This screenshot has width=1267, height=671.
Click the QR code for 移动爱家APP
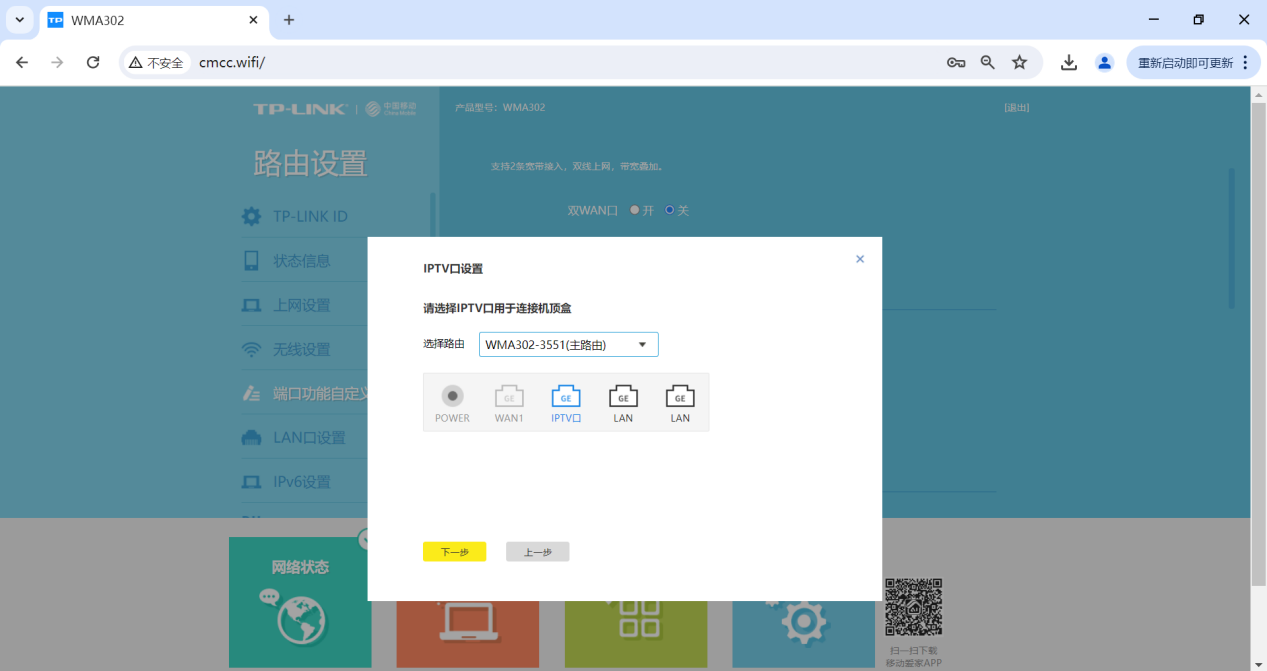[x=913, y=607]
